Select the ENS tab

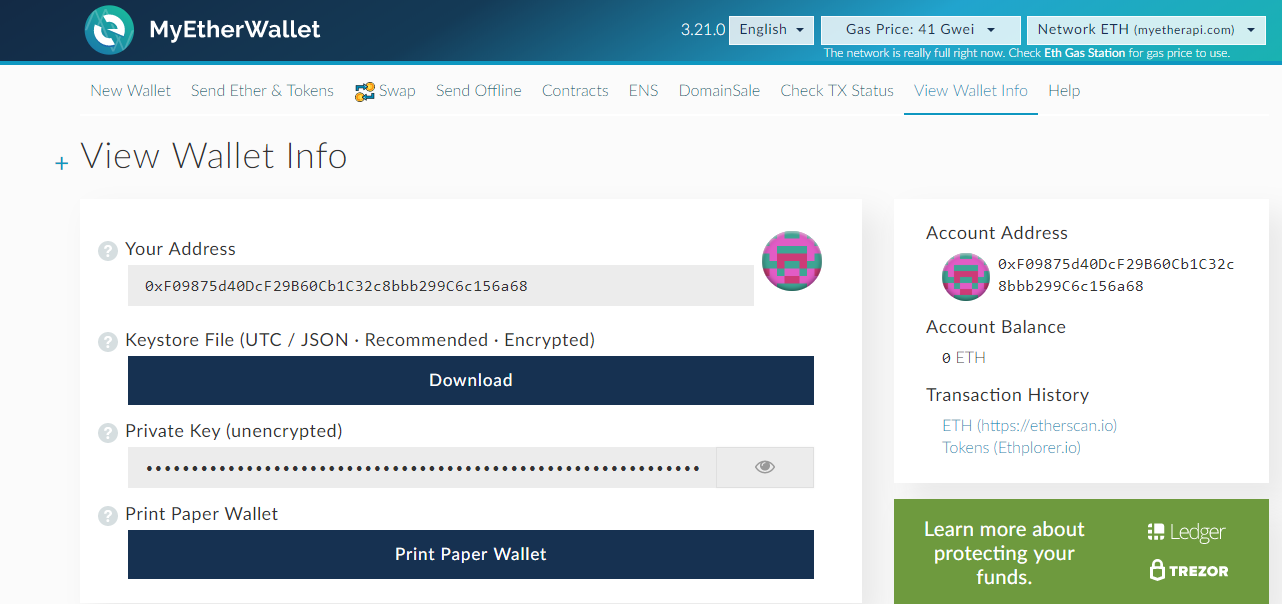[x=644, y=91]
